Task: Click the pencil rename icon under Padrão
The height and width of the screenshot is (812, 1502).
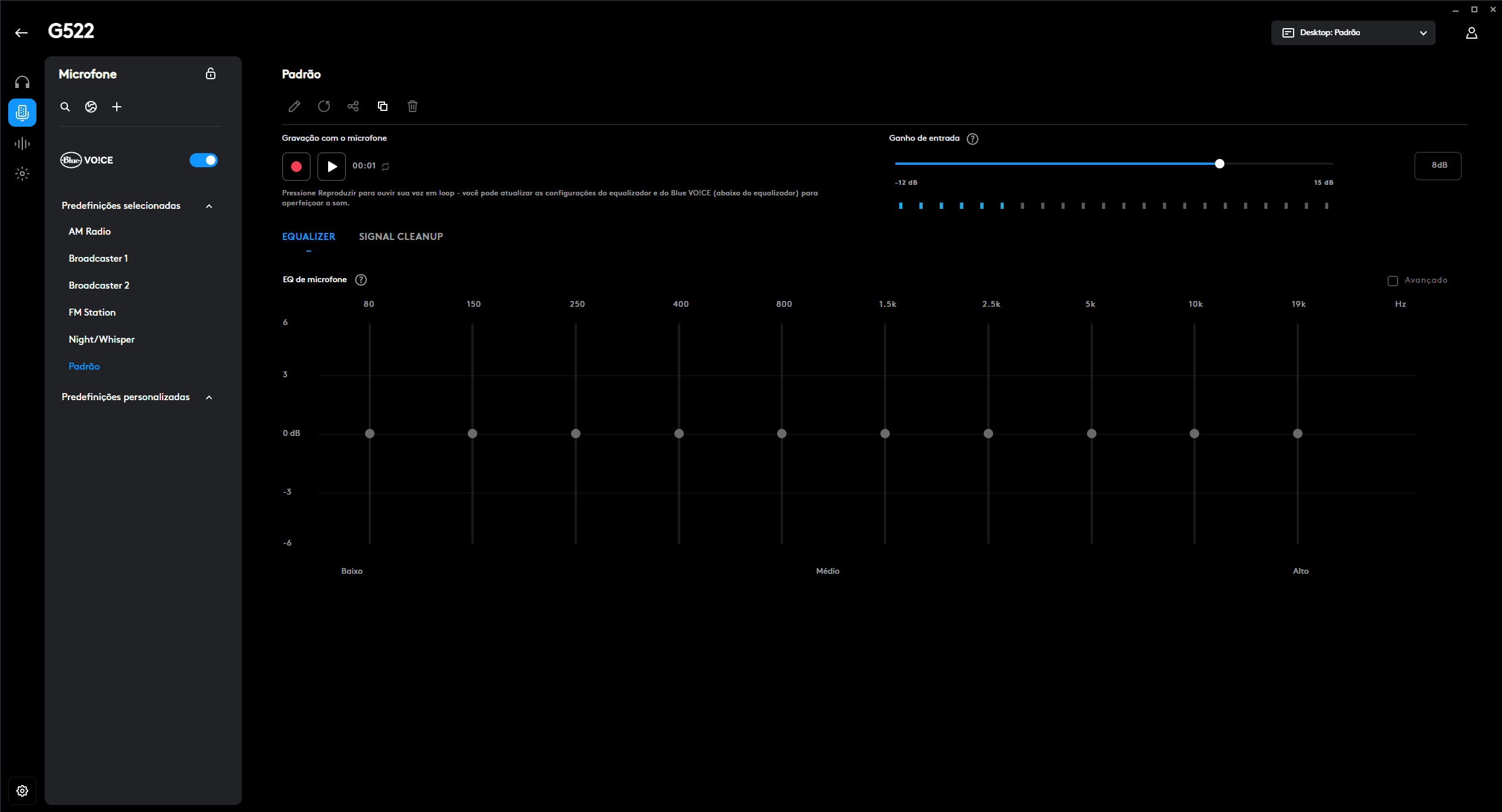Action: pos(294,106)
